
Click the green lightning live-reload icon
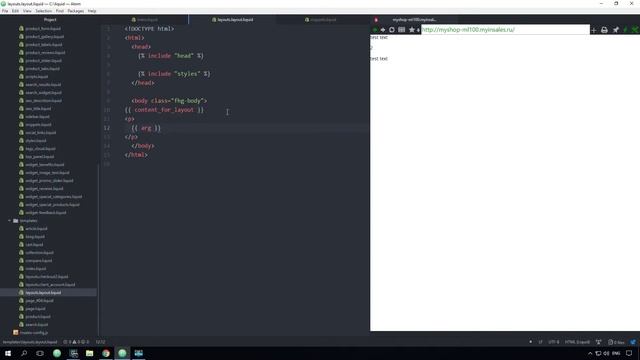(625, 30)
